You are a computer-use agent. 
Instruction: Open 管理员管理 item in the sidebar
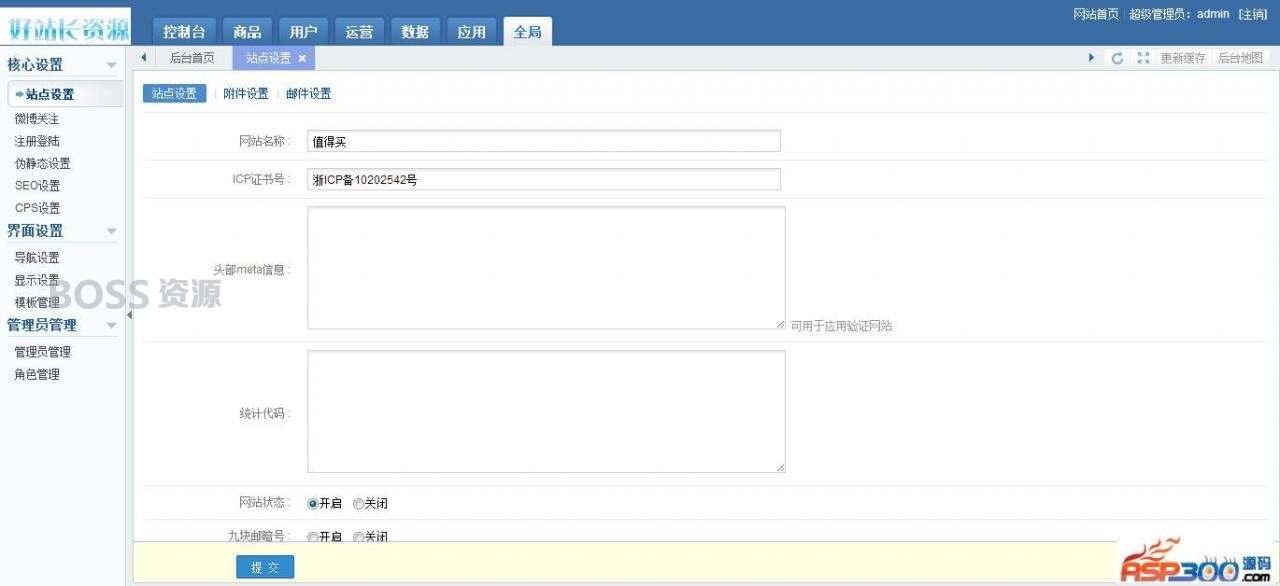click(42, 352)
